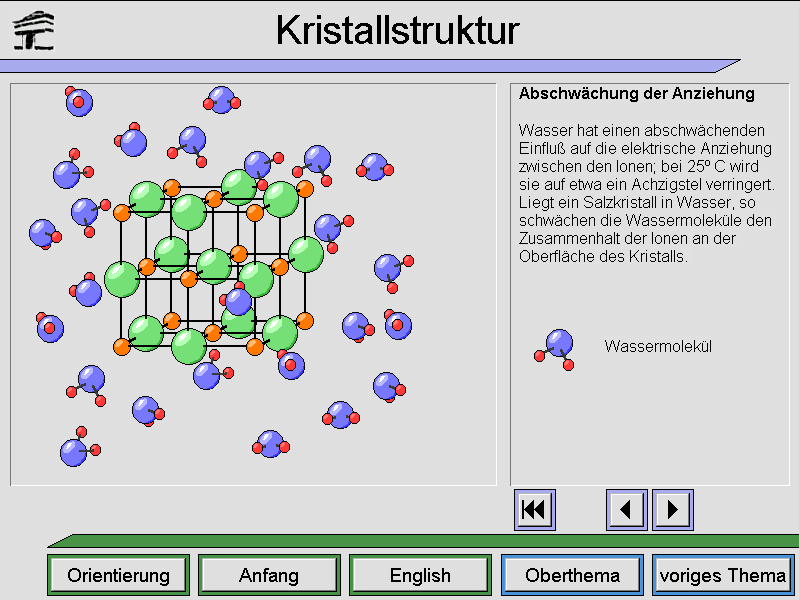Open the Orientierung page
This screenshot has width=800, height=600.
point(118,576)
